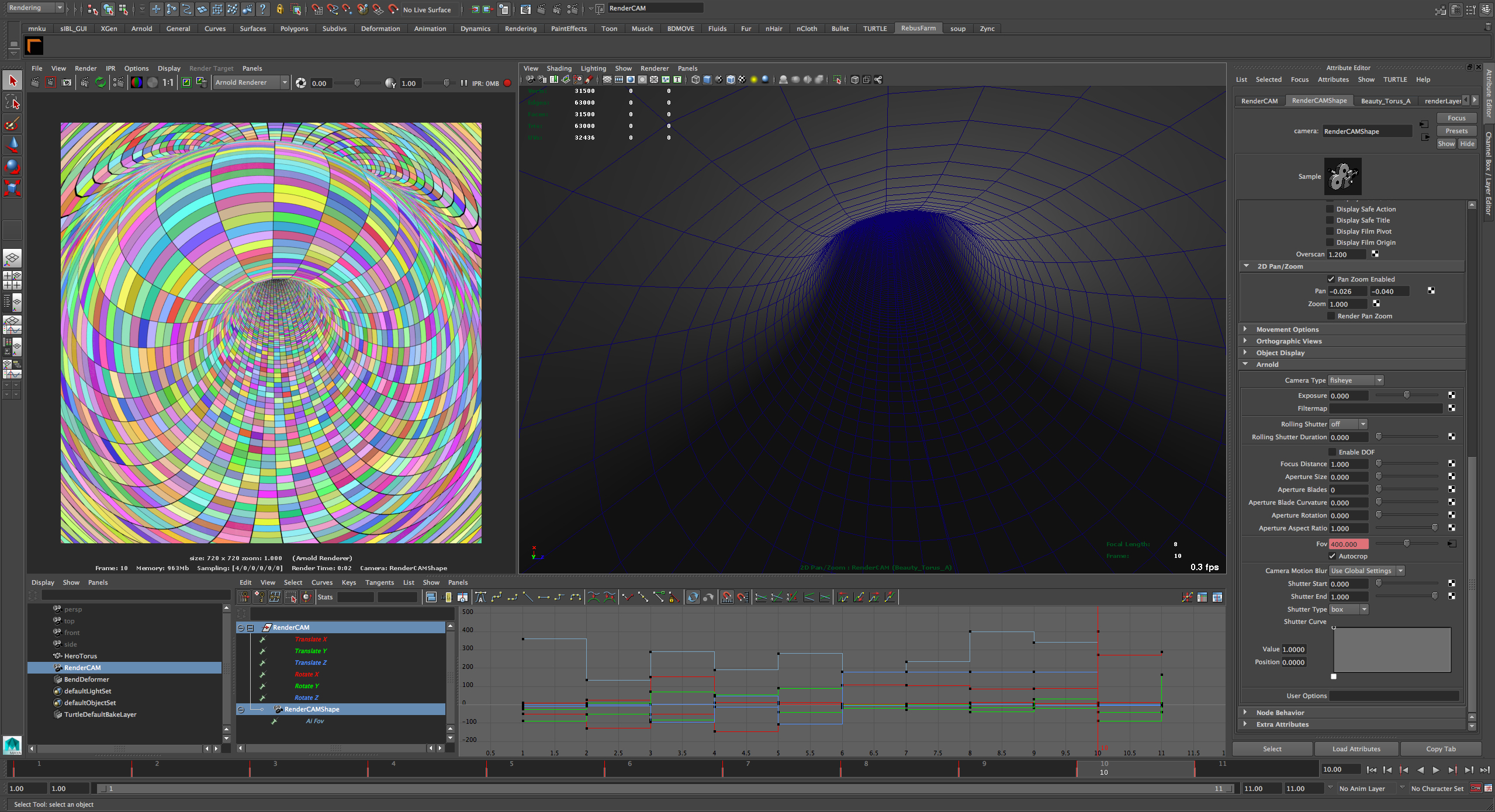The height and width of the screenshot is (812, 1495).
Task: Switch to the Beauty_Torus_A tab
Action: 1385,101
